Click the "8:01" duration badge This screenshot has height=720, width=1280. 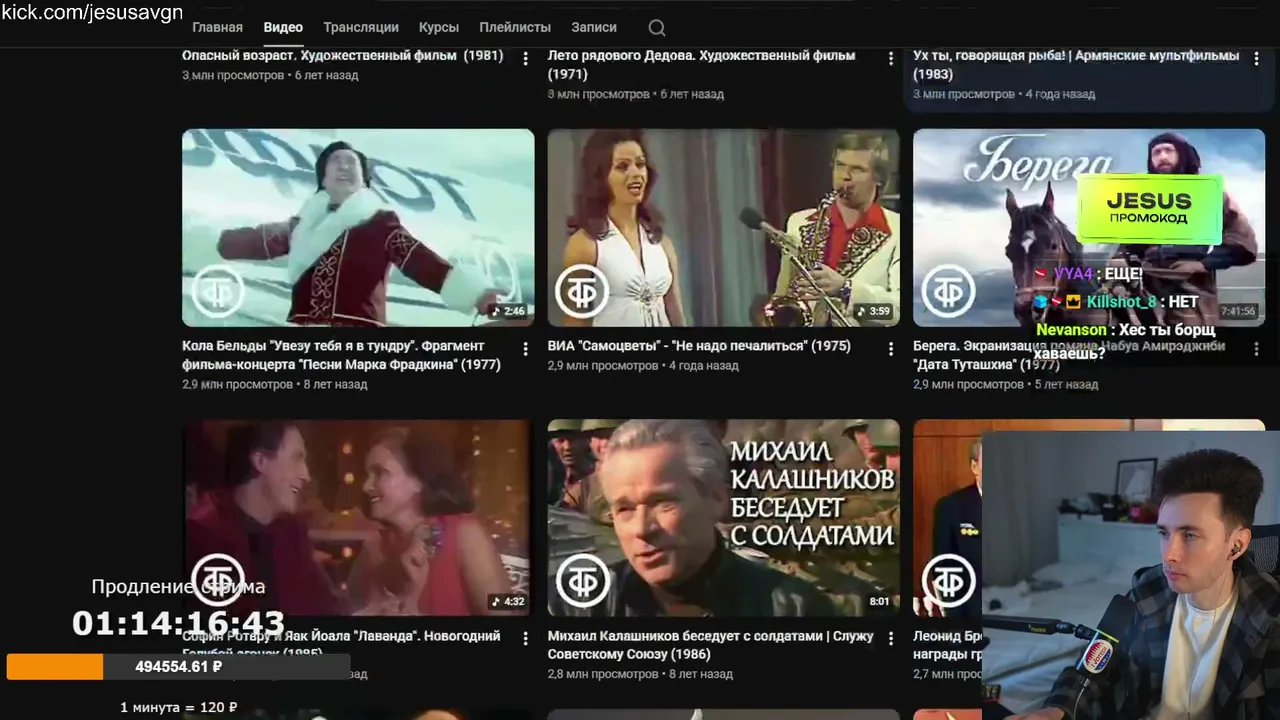point(880,601)
